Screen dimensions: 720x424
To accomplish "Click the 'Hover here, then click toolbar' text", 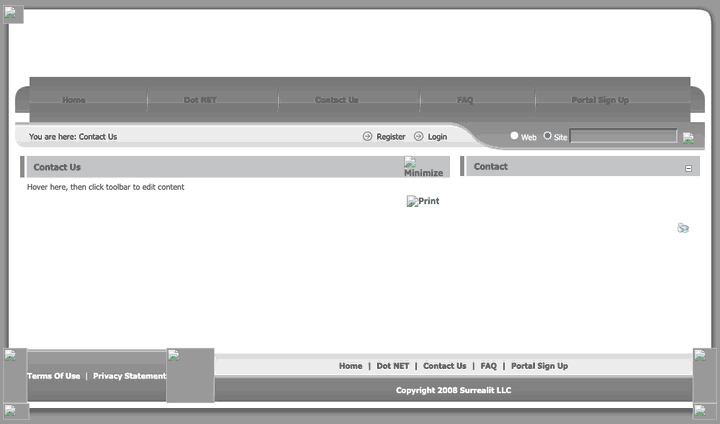I will click(x=106, y=187).
